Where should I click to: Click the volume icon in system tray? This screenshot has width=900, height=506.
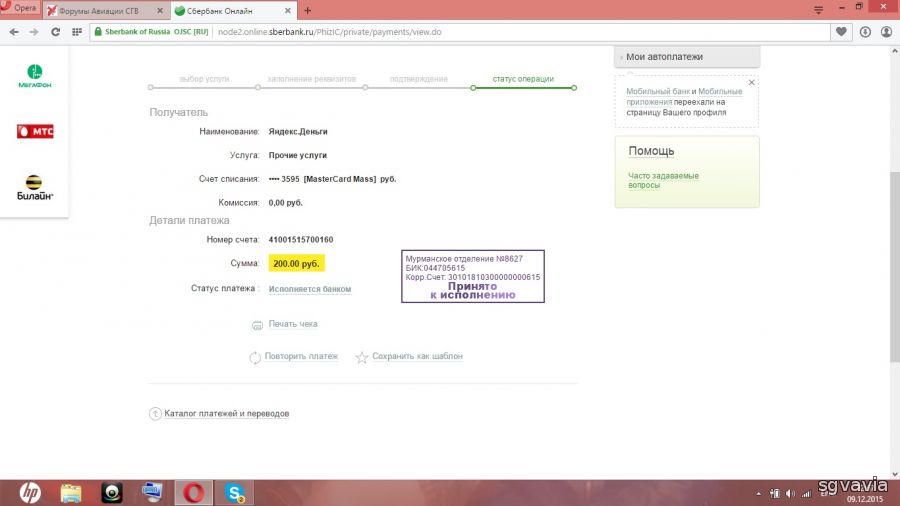(790, 494)
